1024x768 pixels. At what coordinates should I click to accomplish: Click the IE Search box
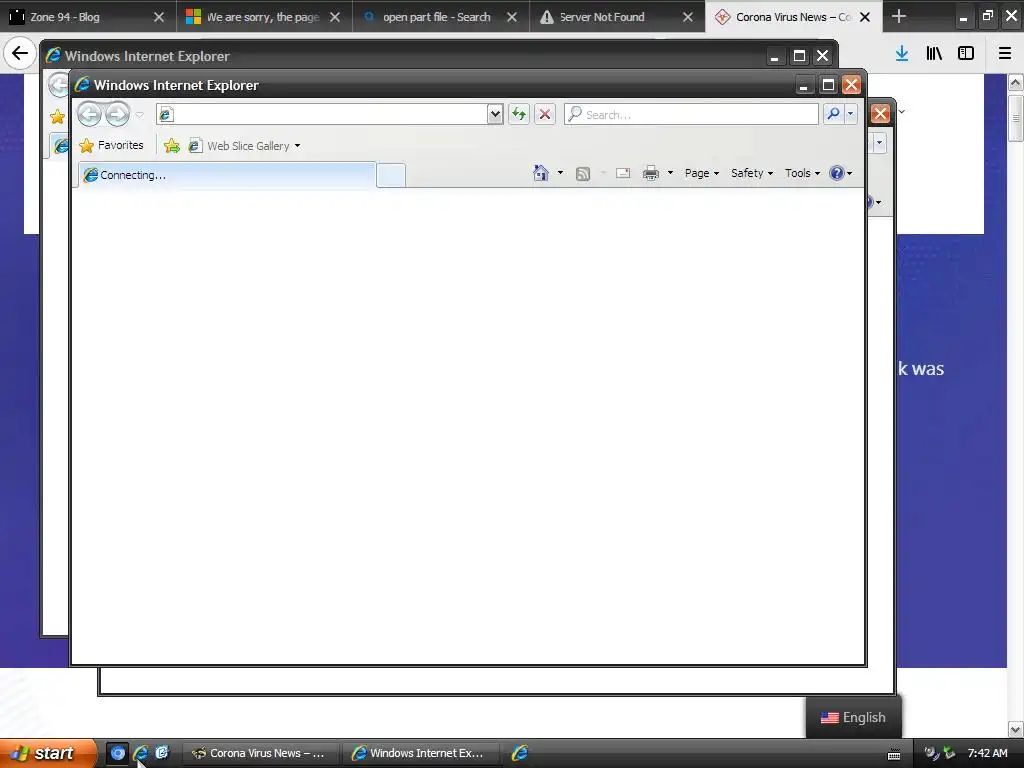click(691, 114)
